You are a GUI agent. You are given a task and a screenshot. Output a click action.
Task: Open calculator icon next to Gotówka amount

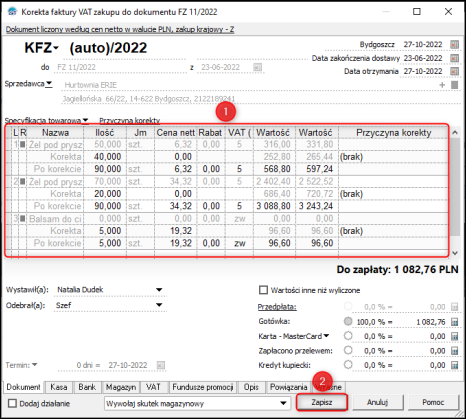tap(454, 322)
